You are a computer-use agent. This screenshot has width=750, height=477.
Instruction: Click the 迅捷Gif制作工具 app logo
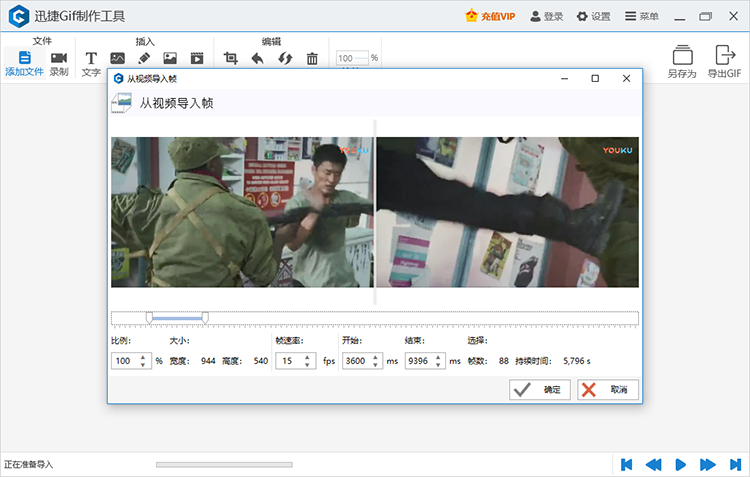(x=19, y=16)
